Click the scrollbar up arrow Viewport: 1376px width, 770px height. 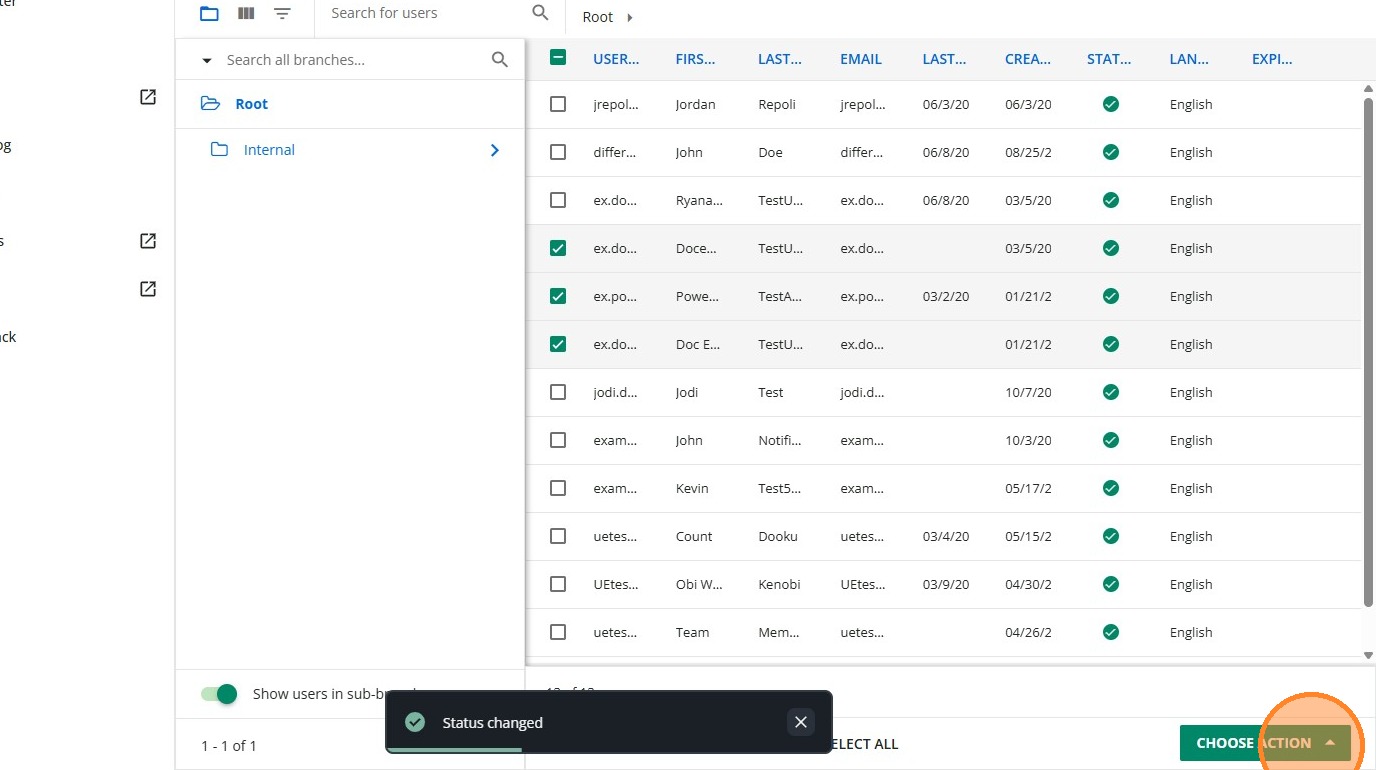pyautogui.click(x=1369, y=89)
